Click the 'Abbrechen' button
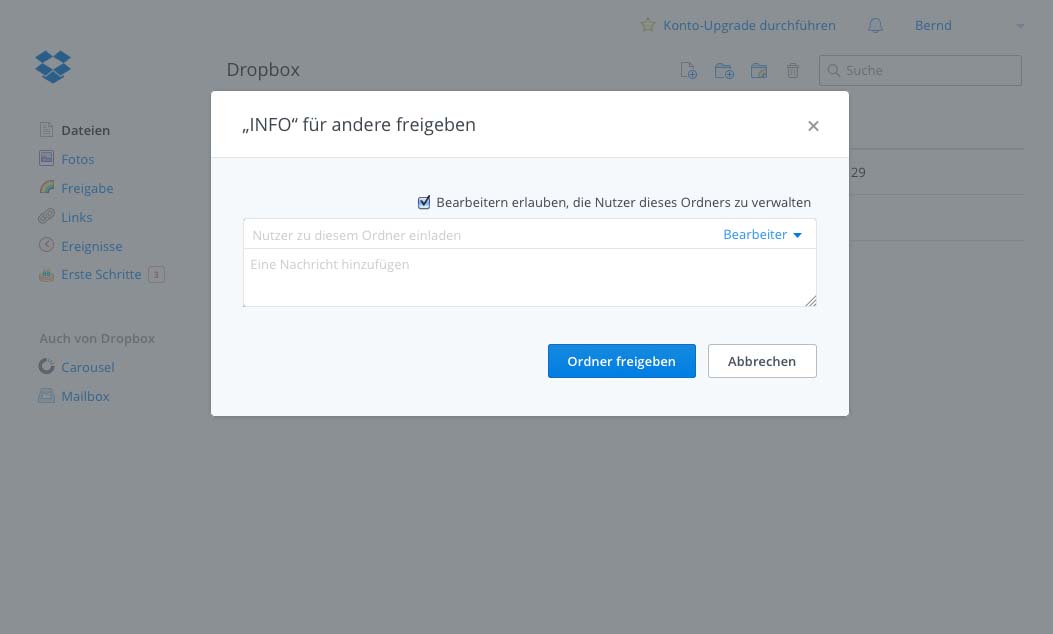 click(x=761, y=361)
